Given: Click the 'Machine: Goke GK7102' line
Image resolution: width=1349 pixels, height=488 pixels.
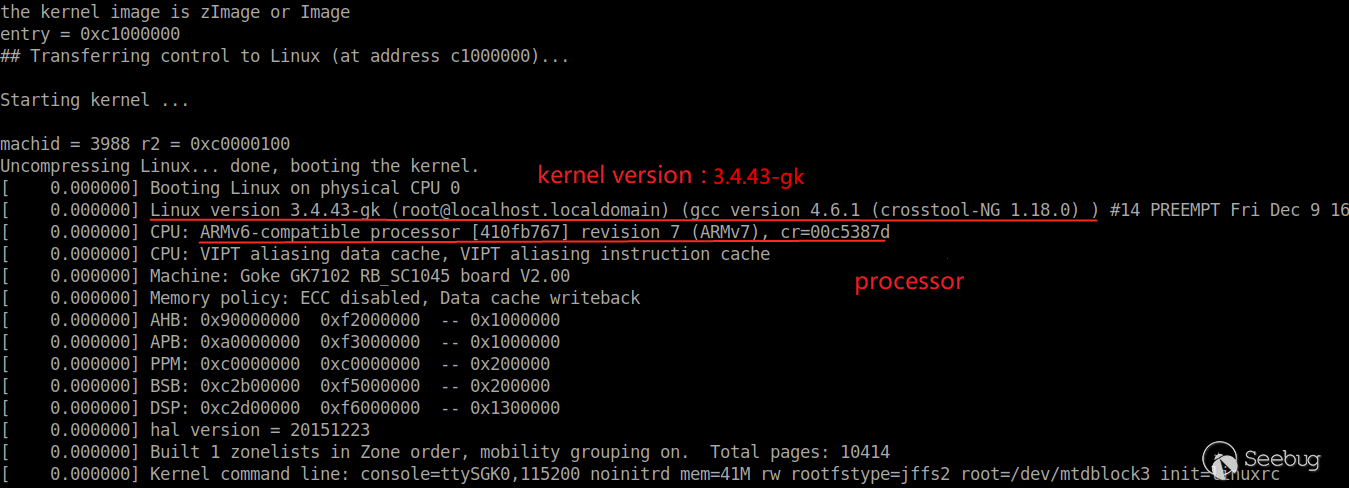Looking at the screenshot, I should (285, 276).
